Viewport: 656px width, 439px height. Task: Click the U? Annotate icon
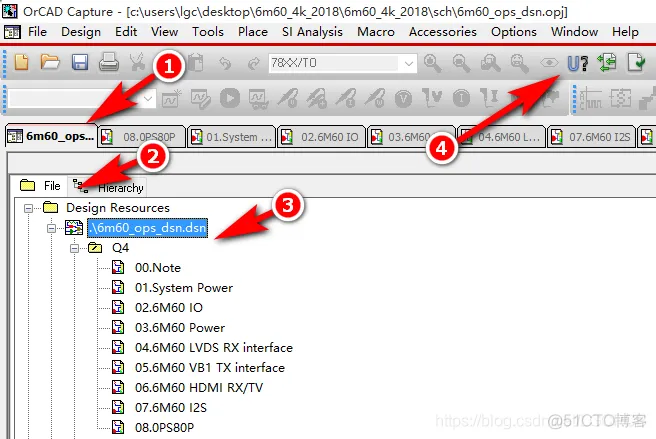click(x=578, y=63)
